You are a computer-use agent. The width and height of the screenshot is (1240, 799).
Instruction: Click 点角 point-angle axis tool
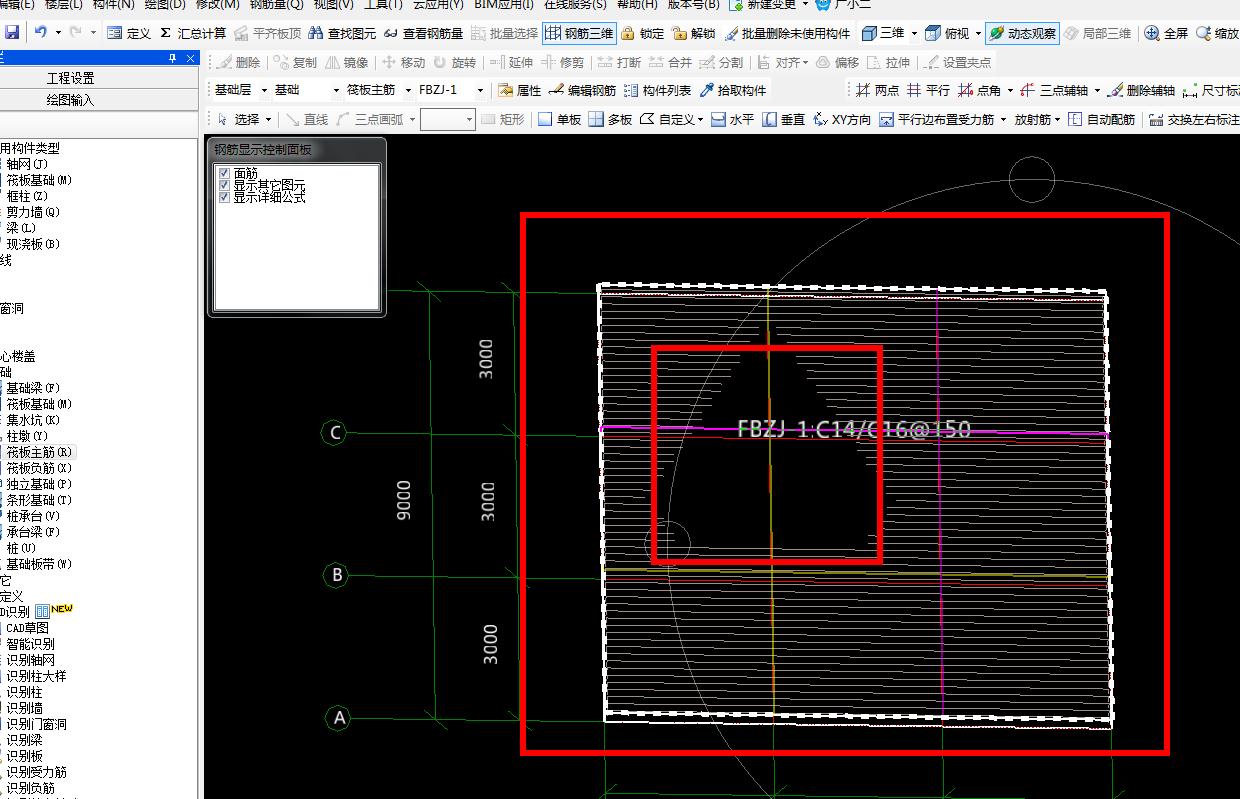980,90
